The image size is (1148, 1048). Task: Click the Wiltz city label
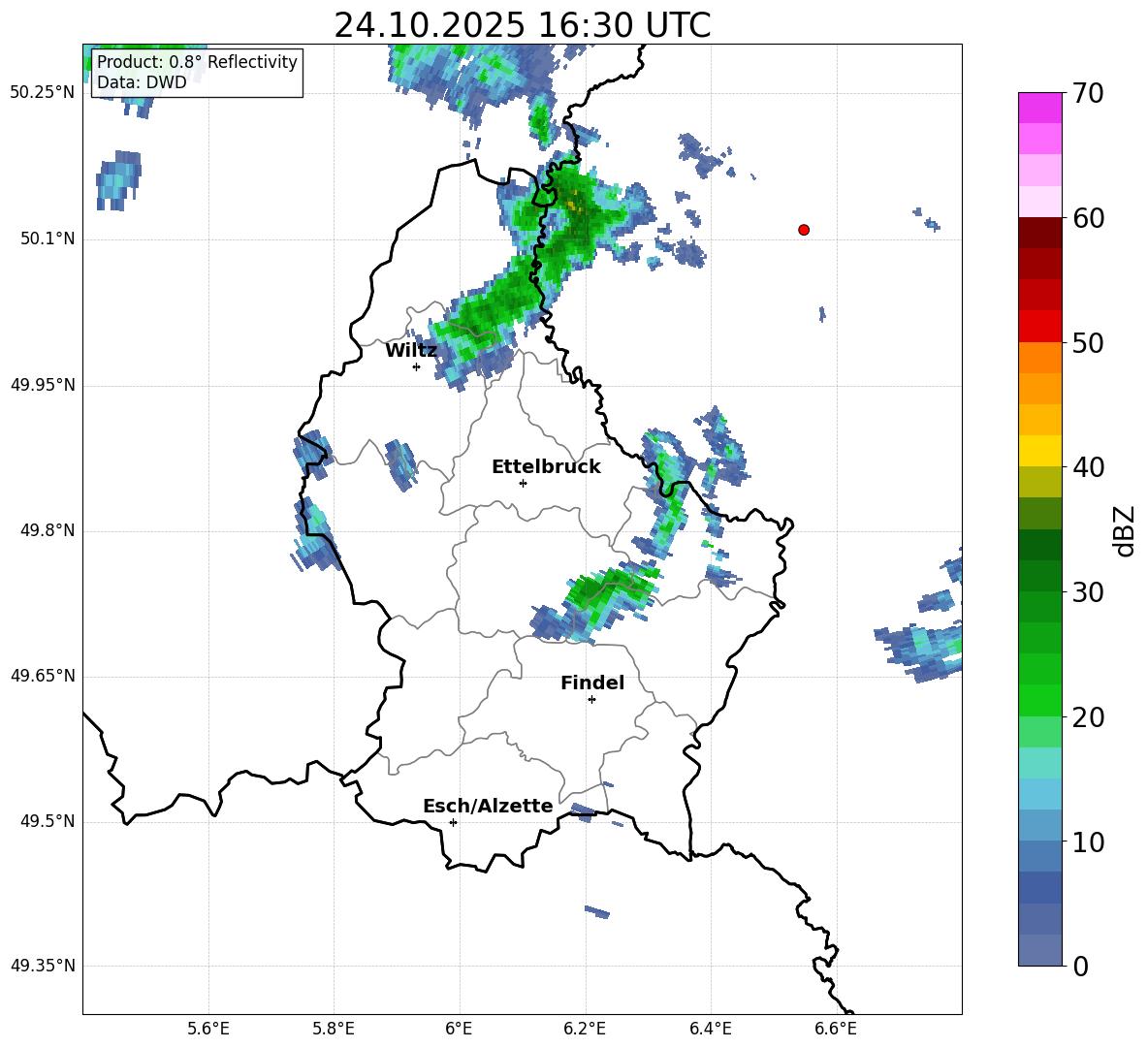[411, 351]
